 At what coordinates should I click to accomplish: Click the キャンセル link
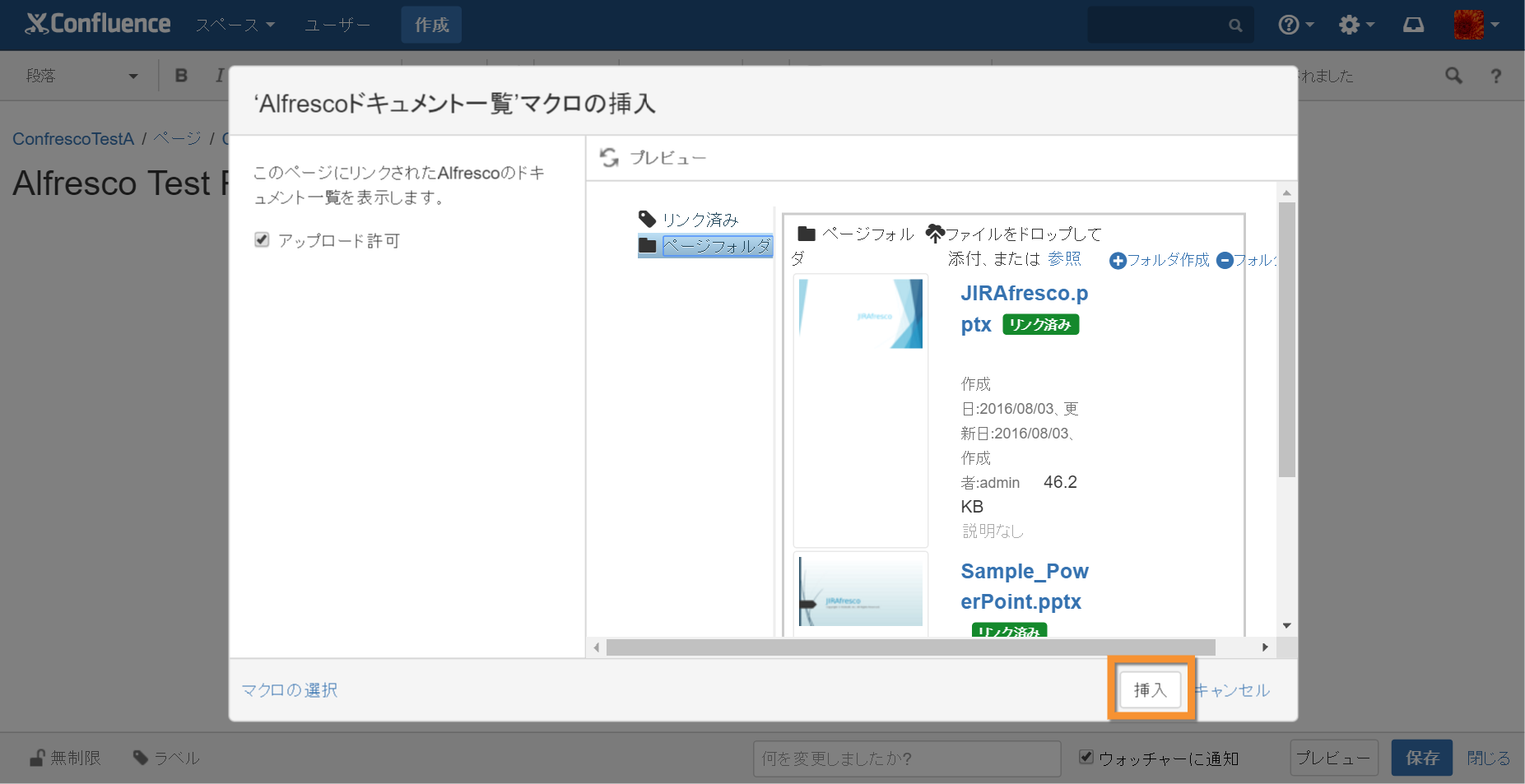pos(1233,690)
